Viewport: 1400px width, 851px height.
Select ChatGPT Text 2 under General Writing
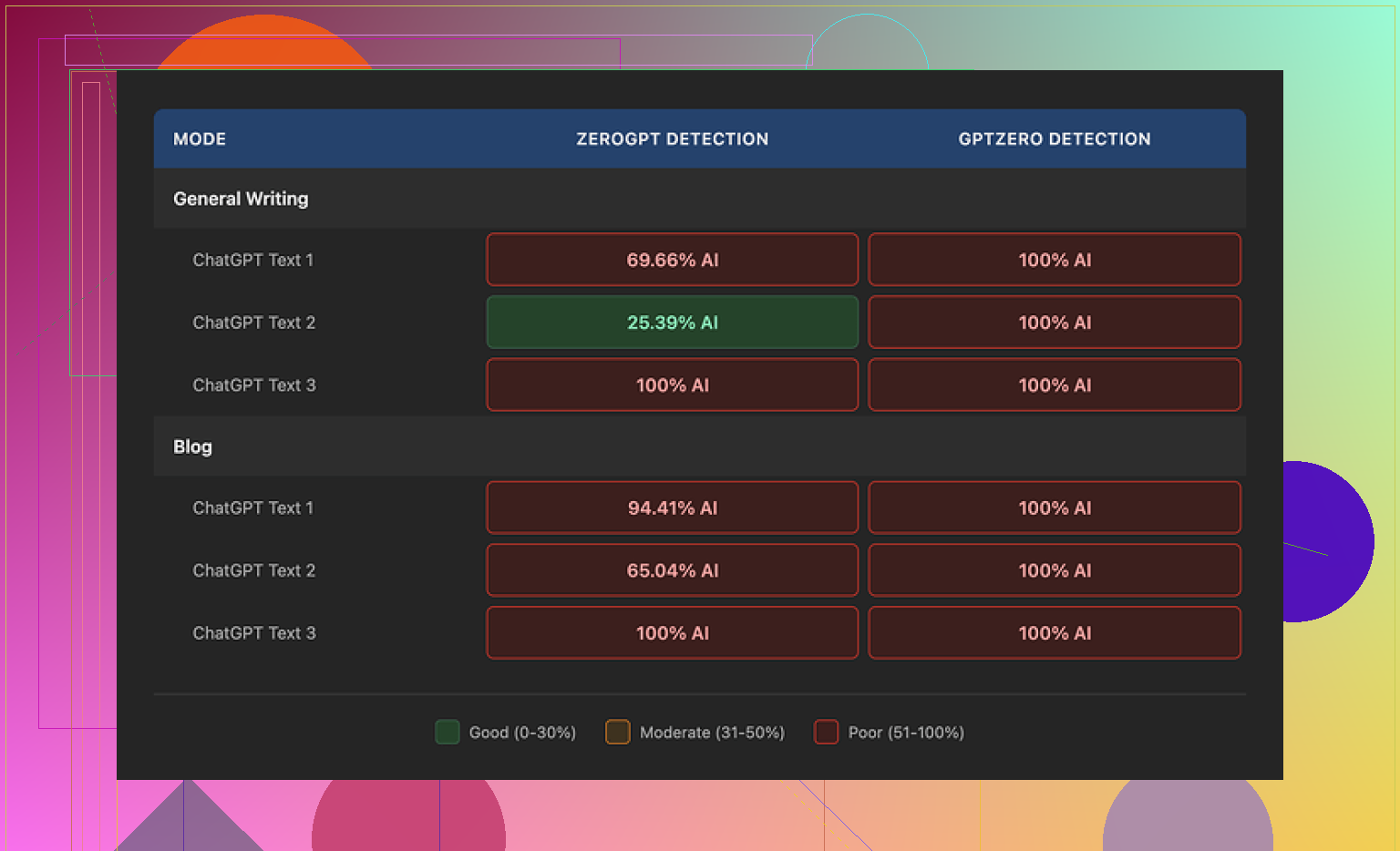click(x=253, y=323)
